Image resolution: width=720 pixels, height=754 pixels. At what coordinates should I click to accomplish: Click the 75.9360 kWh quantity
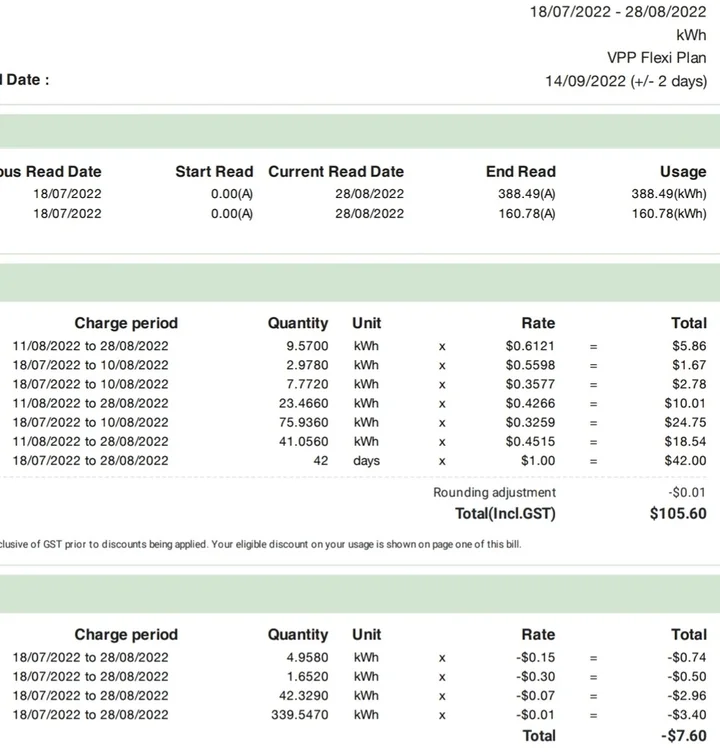pyautogui.click(x=302, y=422)
